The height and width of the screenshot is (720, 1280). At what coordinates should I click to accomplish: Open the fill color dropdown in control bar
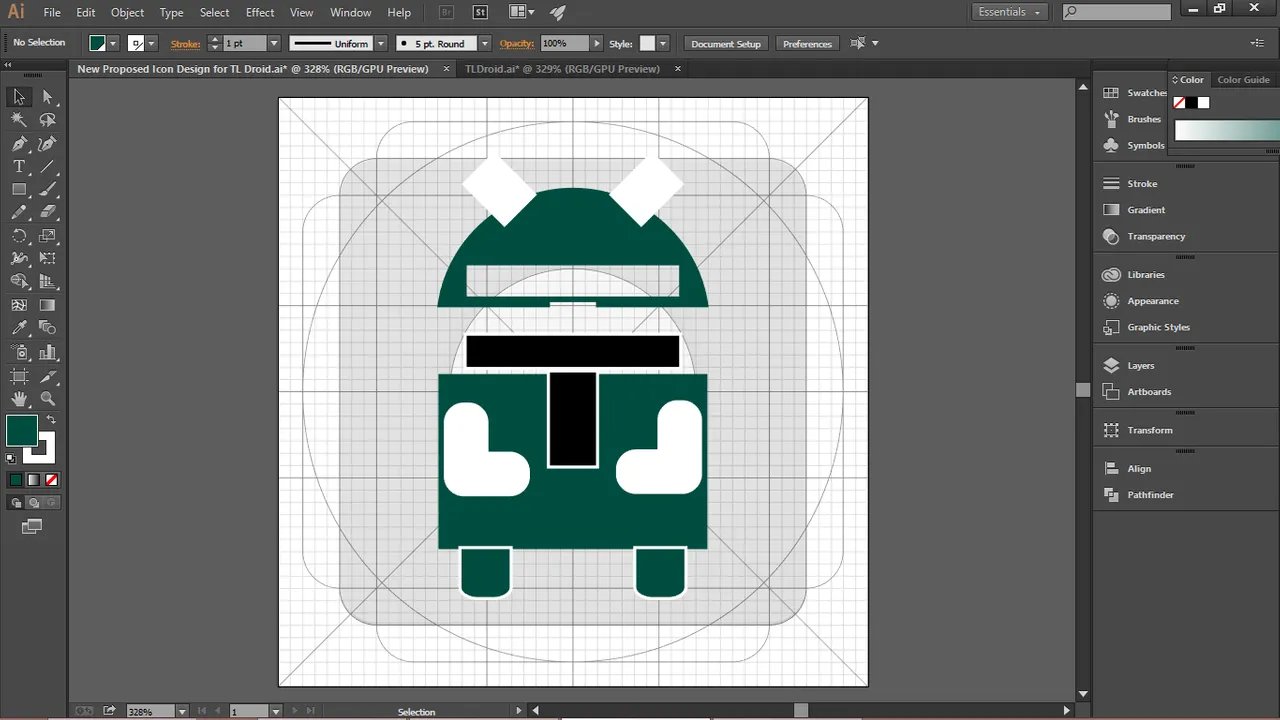tap(113, 43)
